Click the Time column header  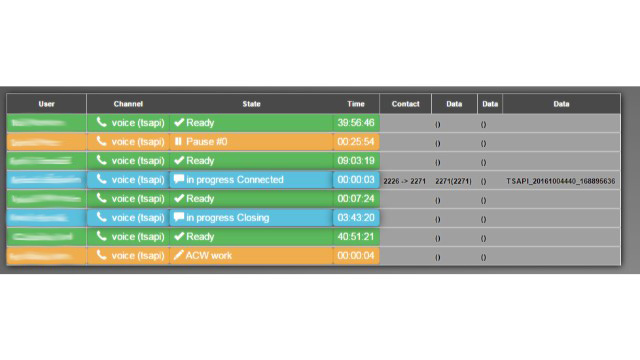click(x=356, y=104)
